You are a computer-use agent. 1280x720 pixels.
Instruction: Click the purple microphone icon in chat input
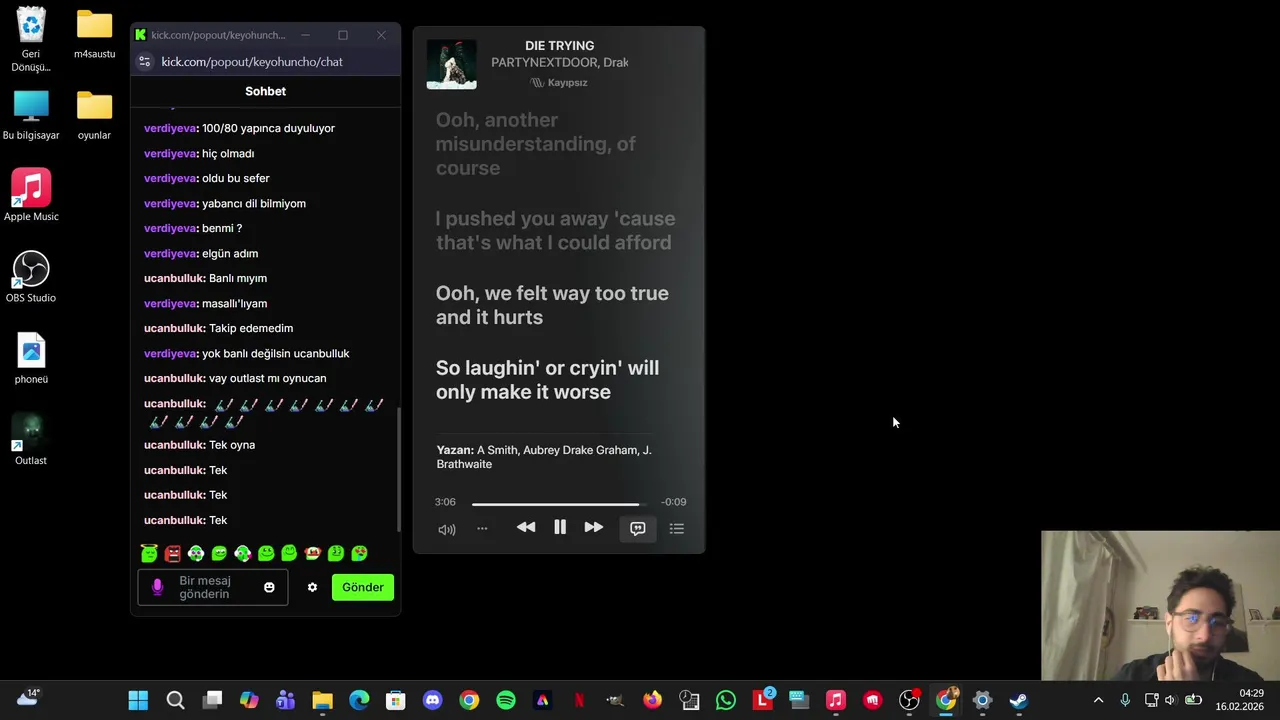(157, 587)
